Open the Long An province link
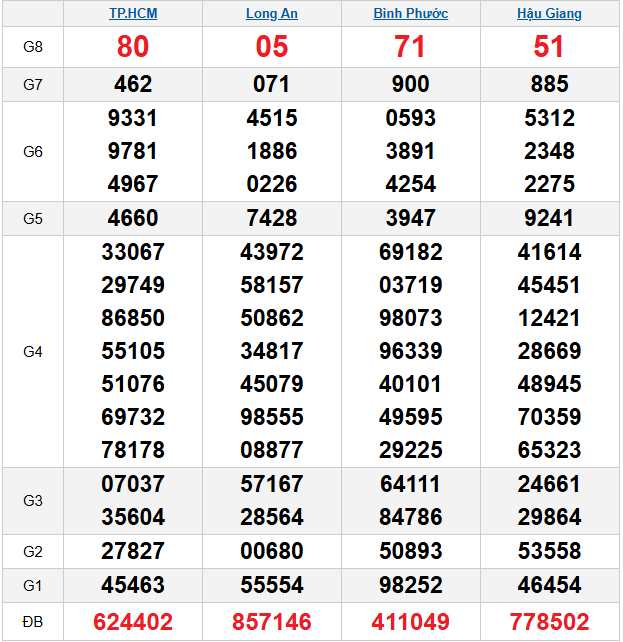This screenshot has height=642, width=623. 271,14
